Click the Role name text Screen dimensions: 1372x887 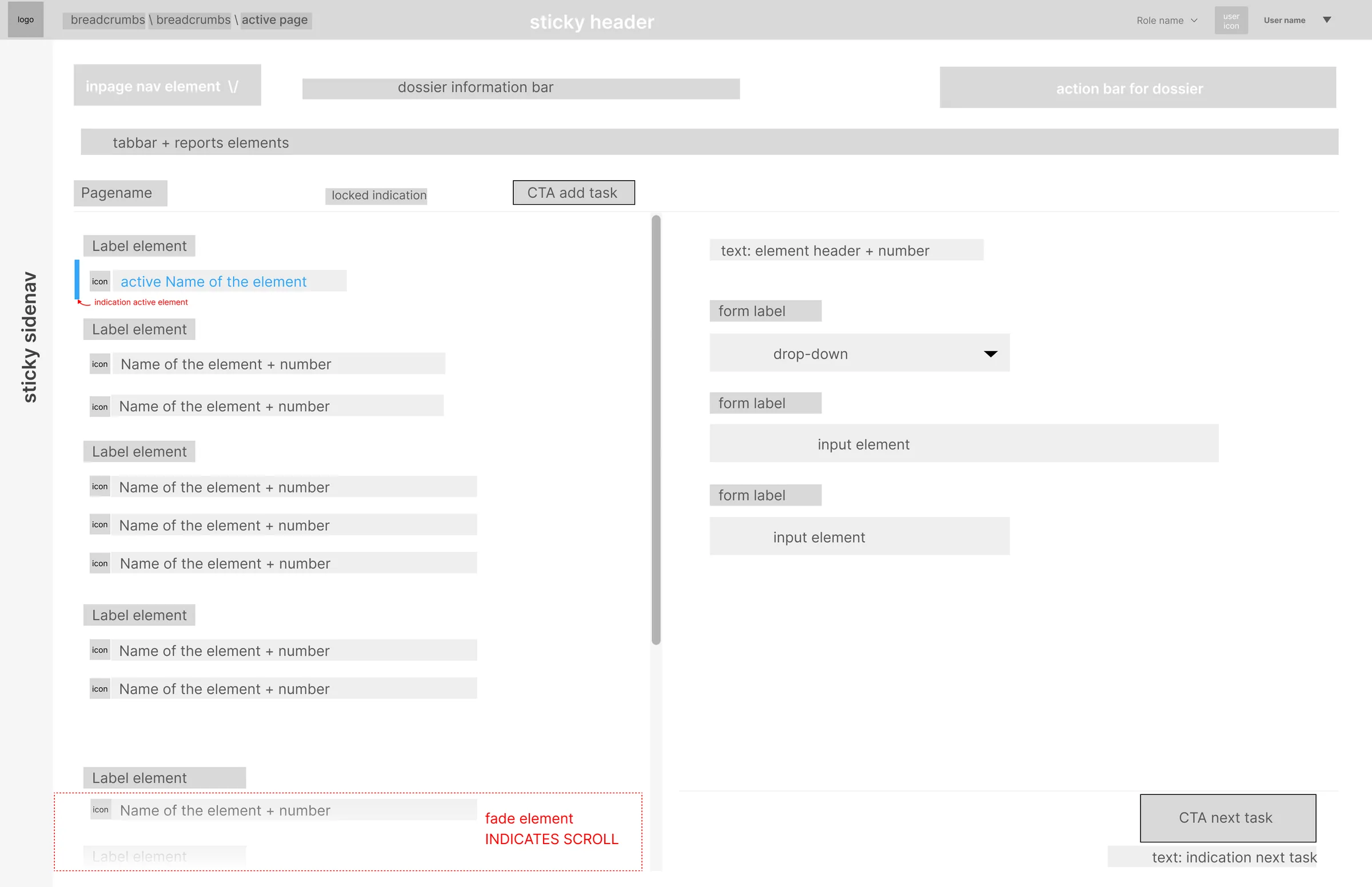point(1159,21)
